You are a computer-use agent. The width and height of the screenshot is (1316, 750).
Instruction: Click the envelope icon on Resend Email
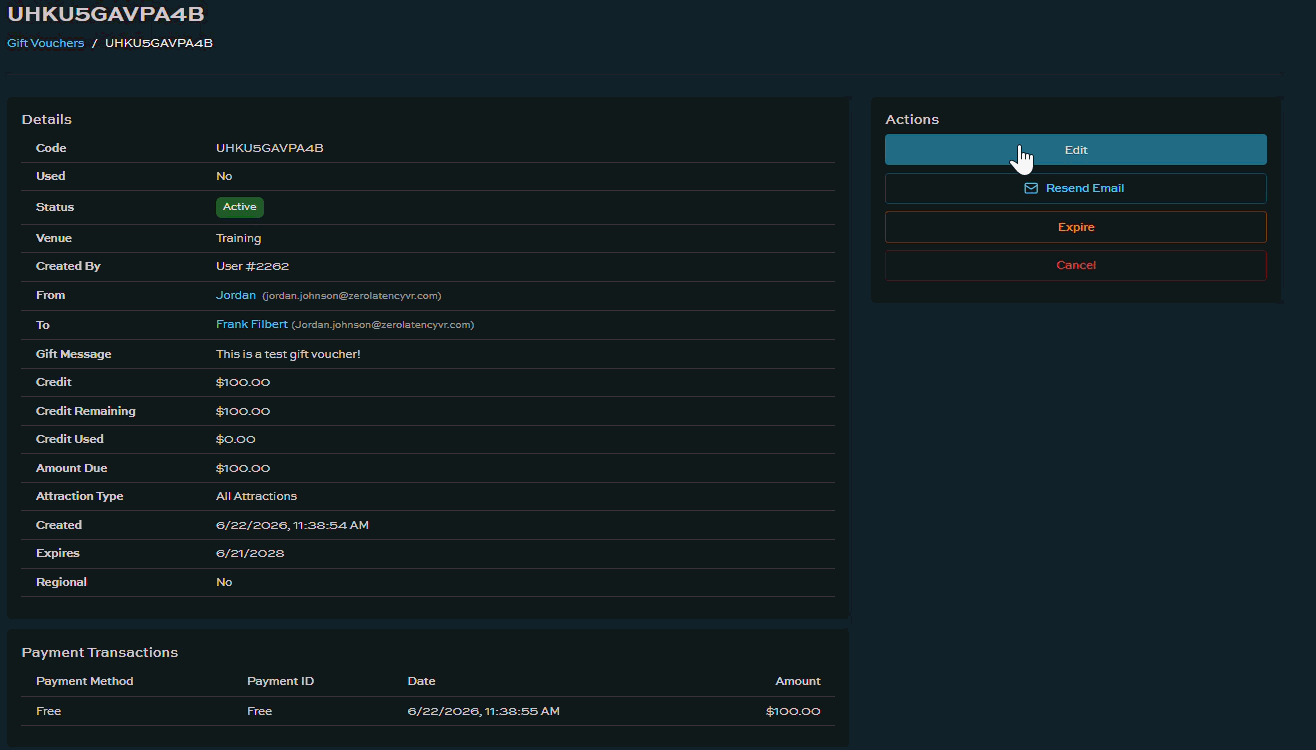click(1031, 188)
